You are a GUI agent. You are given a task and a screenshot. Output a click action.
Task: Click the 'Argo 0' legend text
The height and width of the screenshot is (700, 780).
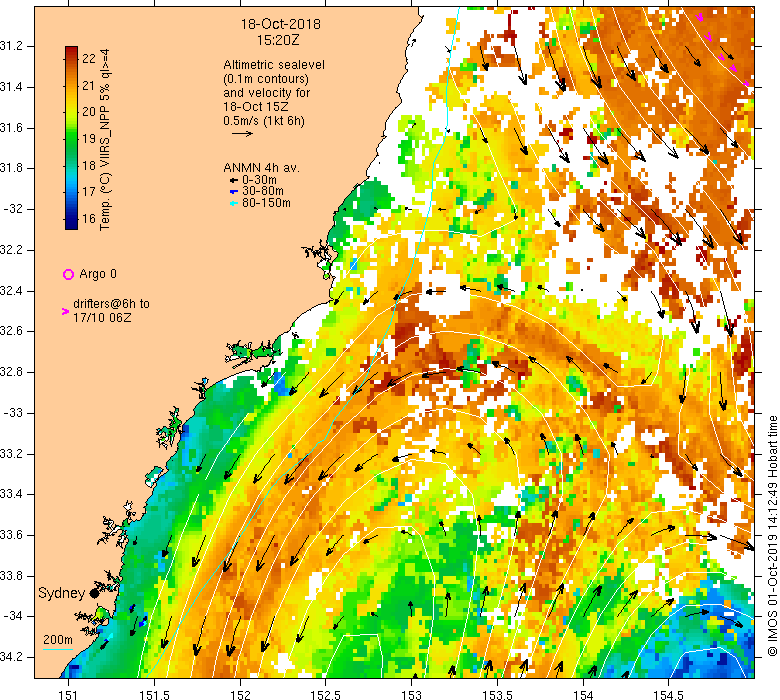pos(98,274)
